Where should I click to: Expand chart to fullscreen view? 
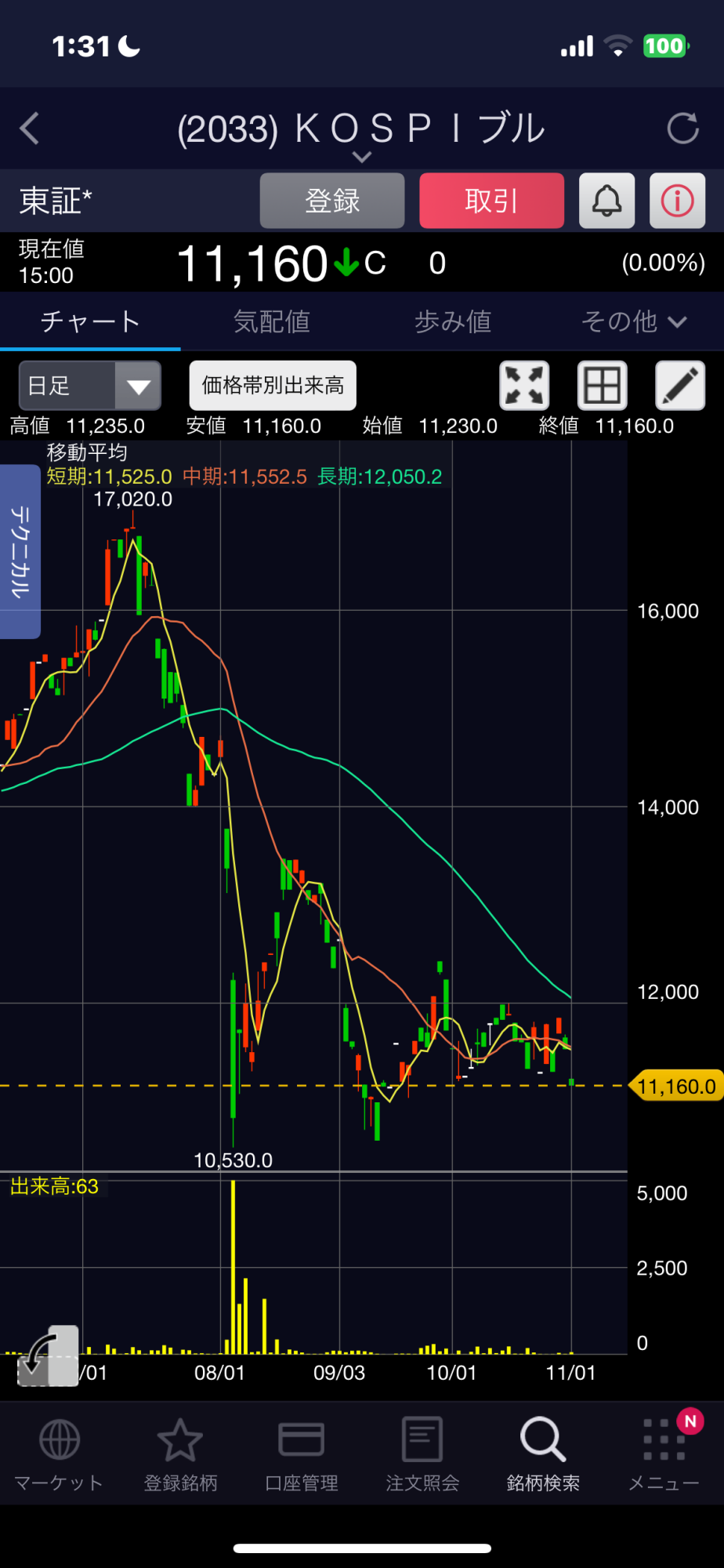[x=523, y=386]
